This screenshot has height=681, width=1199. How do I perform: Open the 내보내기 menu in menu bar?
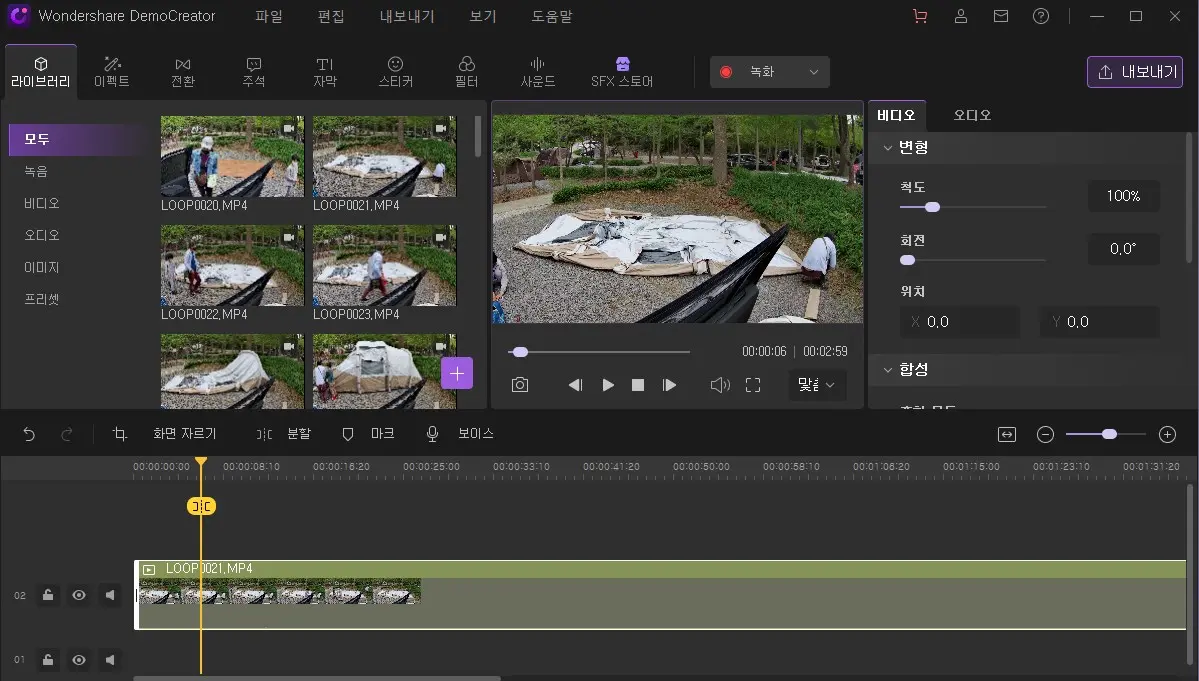pos(407,16)
